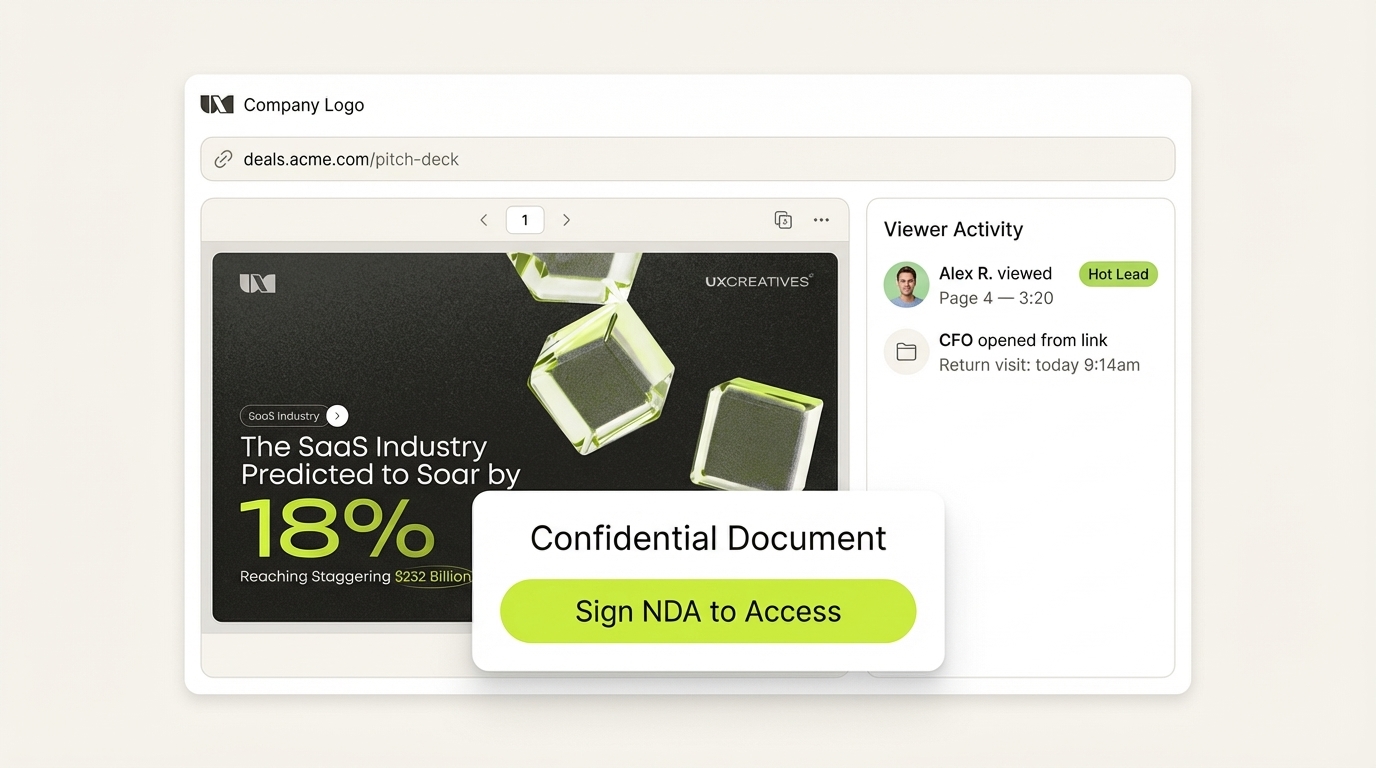Click the UX monogram on the slide's top-left

[256, 281]
